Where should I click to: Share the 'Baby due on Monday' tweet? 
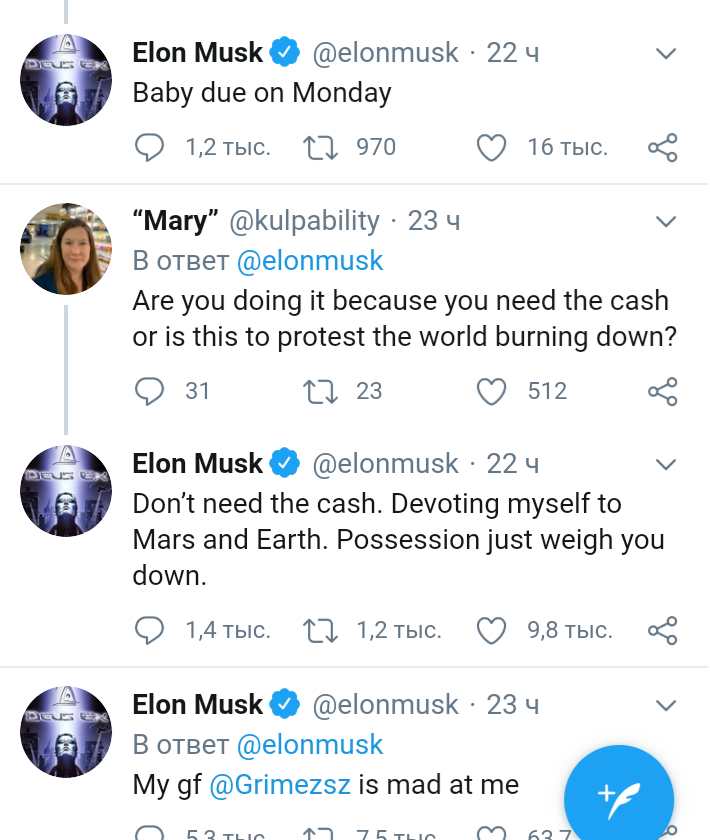(663, 147)
